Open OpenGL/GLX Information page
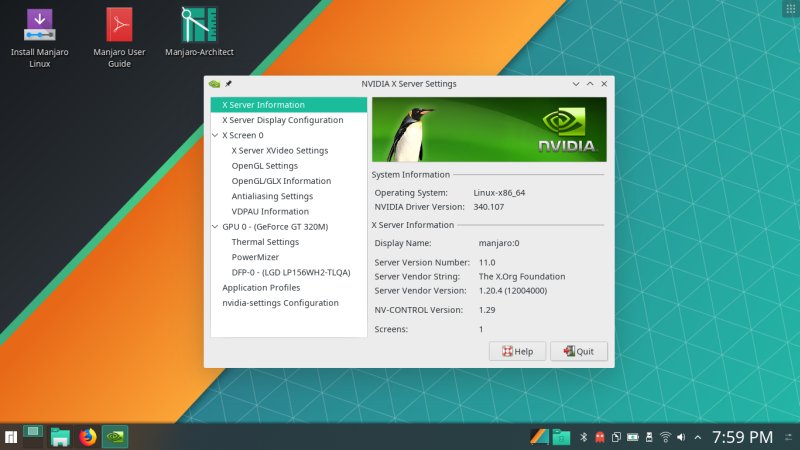 pyautogui.click(x=281, y=181)
